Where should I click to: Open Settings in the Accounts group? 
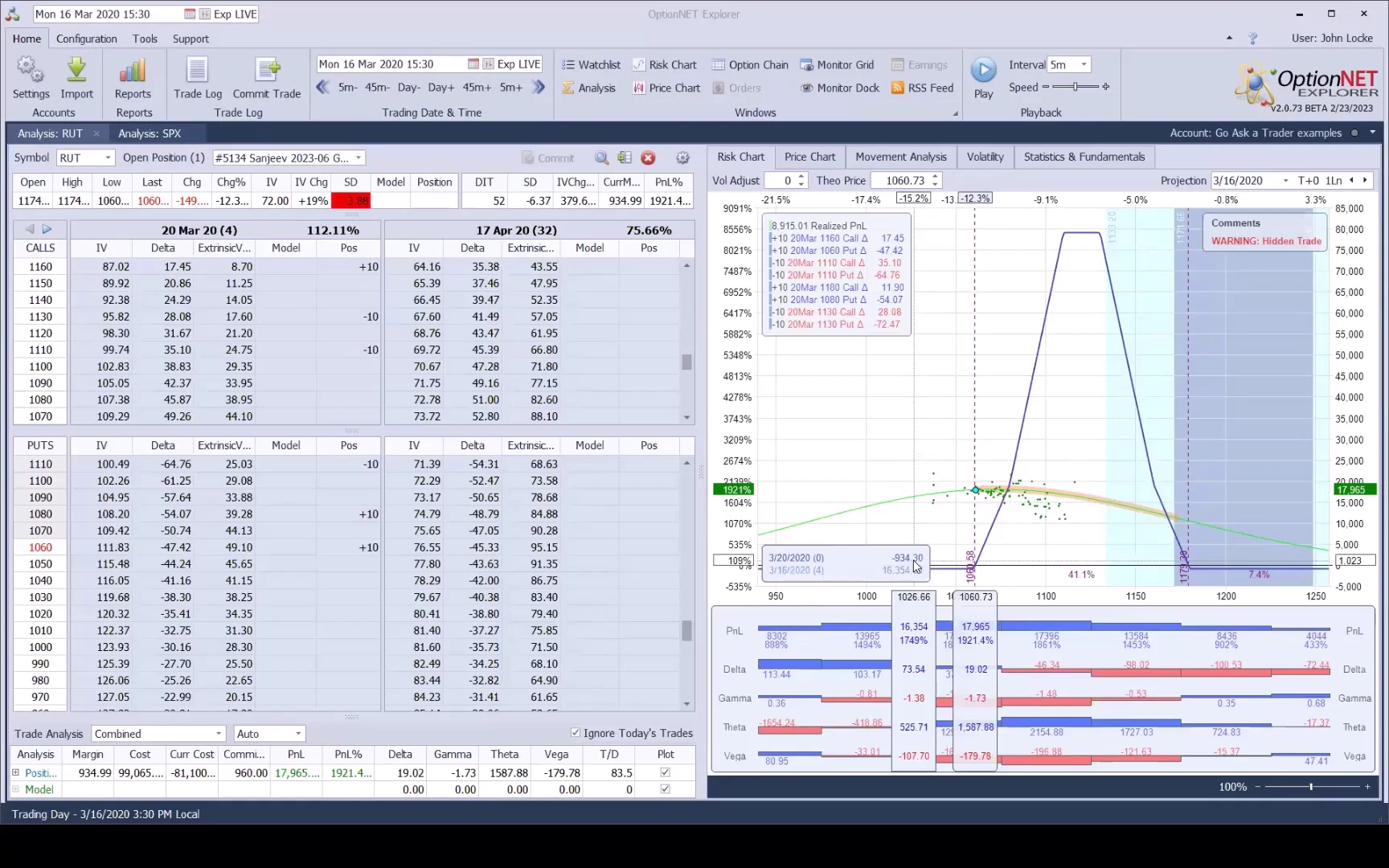[x=31, y=78]
